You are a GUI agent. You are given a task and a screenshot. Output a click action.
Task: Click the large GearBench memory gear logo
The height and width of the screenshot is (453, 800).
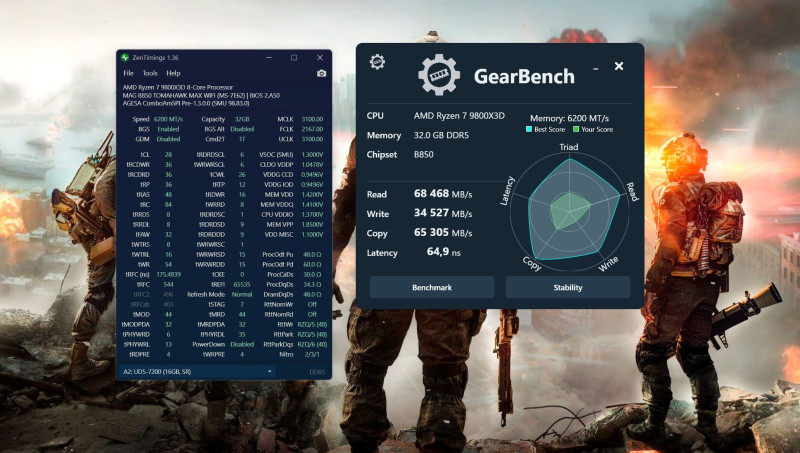click(438, 75)
